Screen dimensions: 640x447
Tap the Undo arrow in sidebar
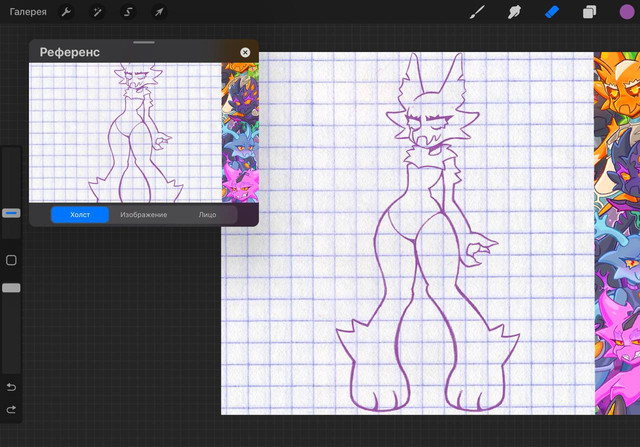[11, 386]
